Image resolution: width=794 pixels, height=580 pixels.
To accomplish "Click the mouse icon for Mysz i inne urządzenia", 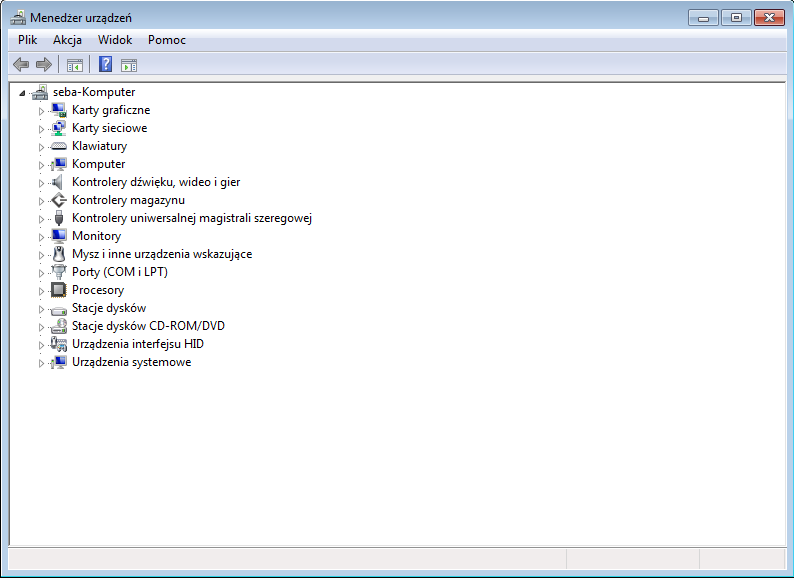I will tap(59, 254).
